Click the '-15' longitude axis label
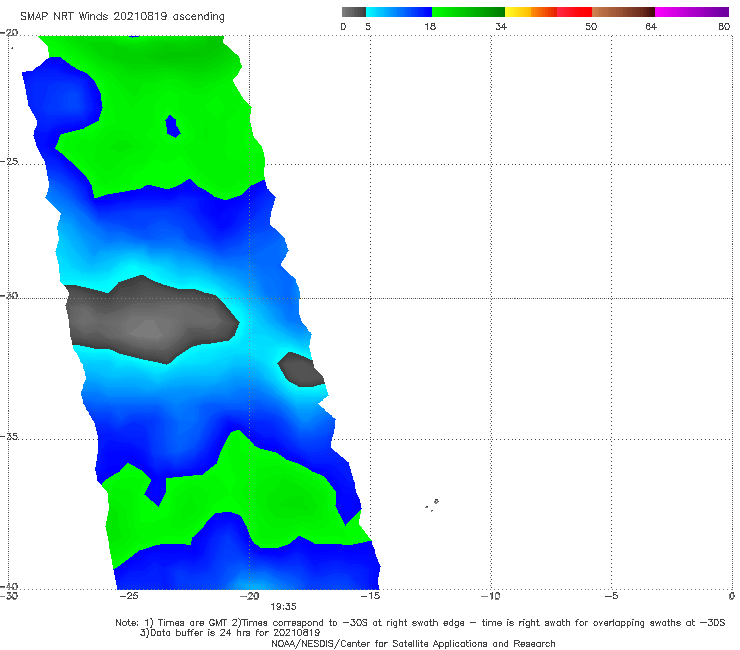 tap(370, 596)
